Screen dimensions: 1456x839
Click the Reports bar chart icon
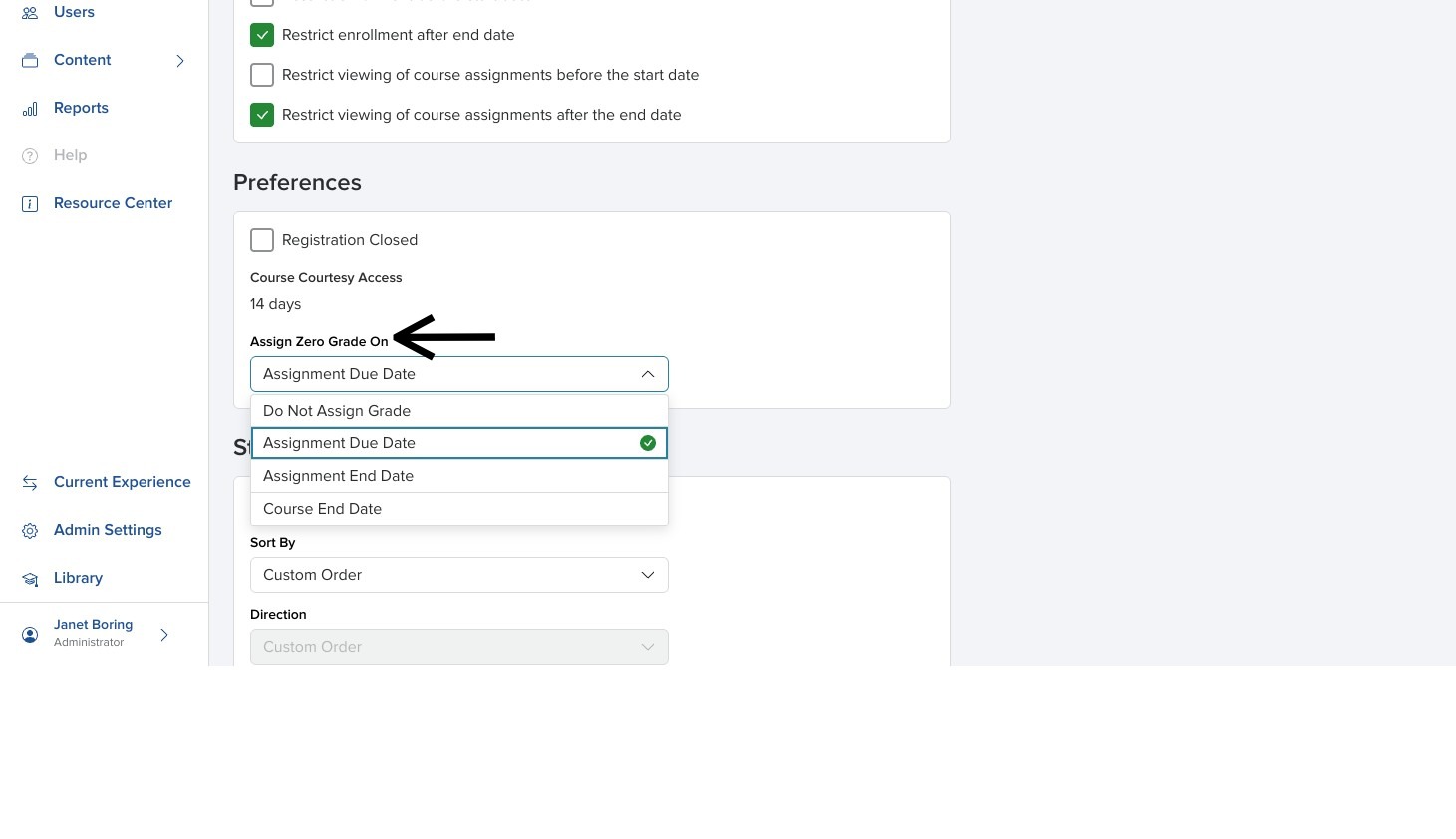(x=30, y=109)
